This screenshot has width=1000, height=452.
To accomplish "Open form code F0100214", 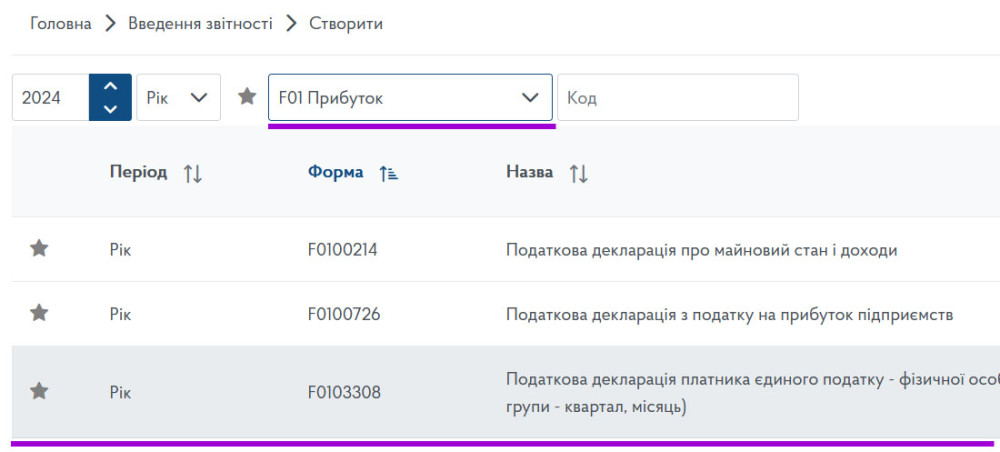I will 342,250.
